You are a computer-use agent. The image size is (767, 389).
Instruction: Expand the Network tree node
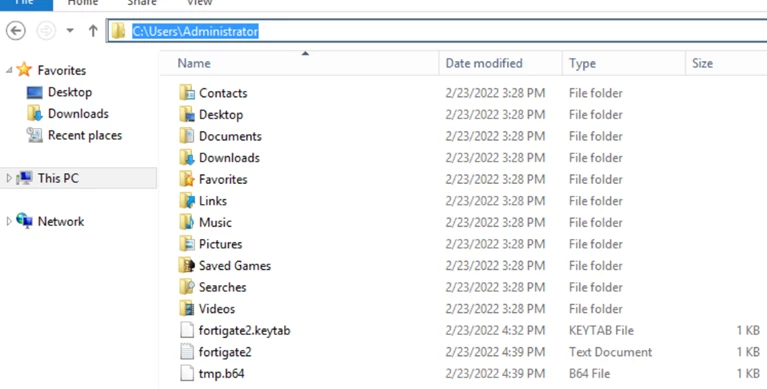tap(8, 221)
